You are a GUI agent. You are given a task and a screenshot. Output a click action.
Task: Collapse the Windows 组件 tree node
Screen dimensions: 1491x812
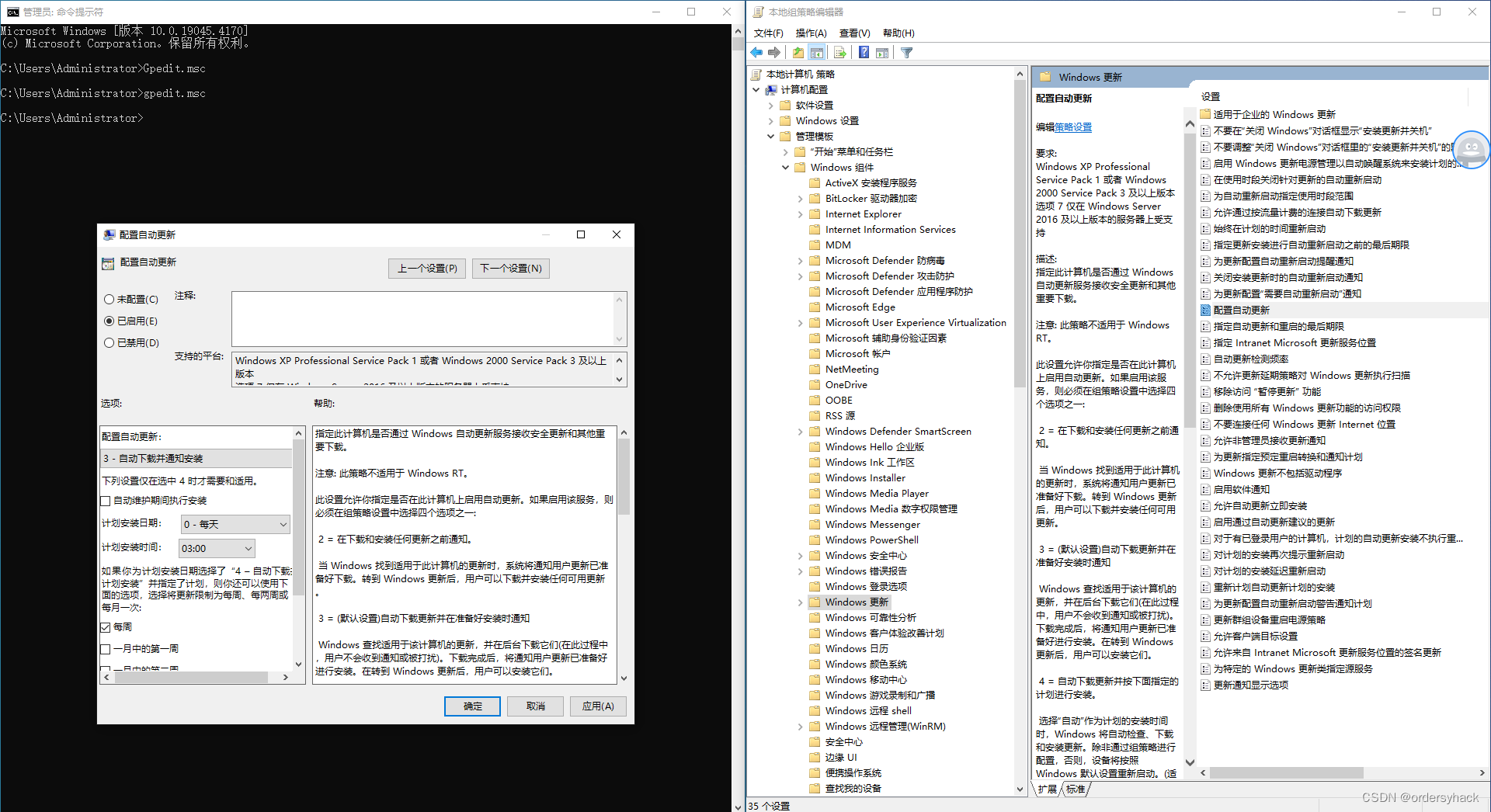pos(785,167)
